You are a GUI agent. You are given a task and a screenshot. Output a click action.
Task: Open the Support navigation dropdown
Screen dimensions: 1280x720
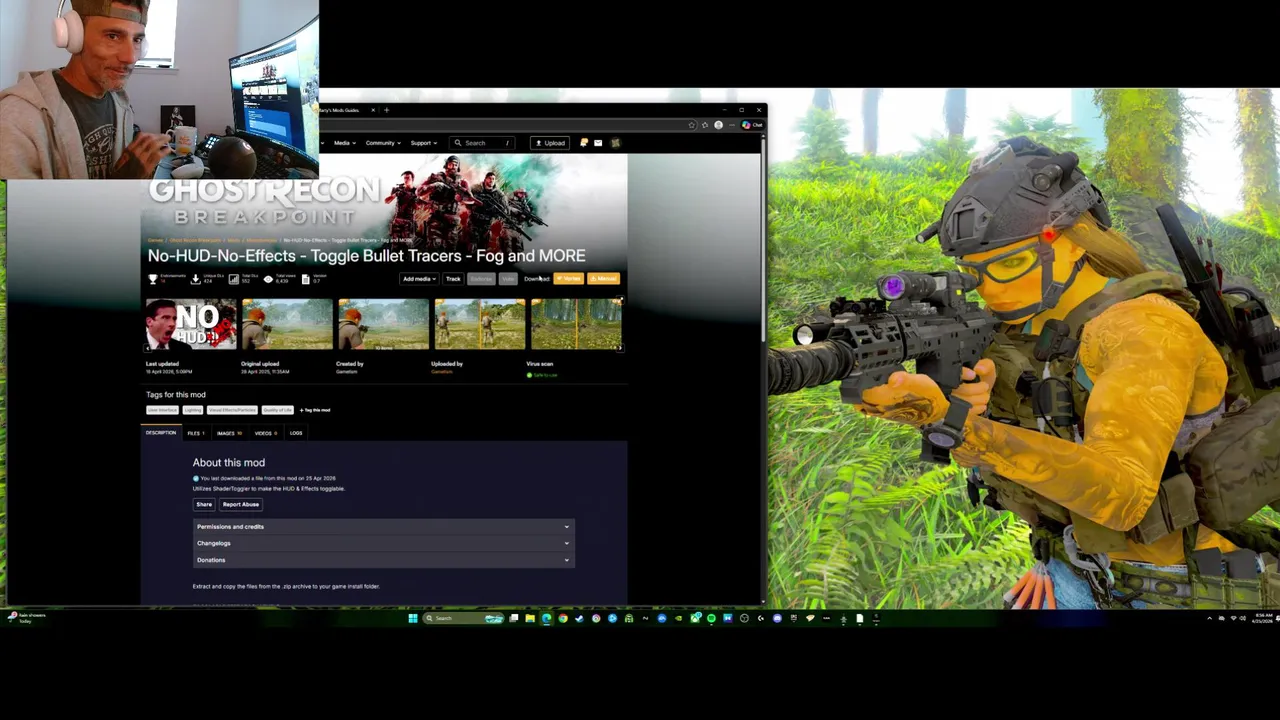pos(424,143)
